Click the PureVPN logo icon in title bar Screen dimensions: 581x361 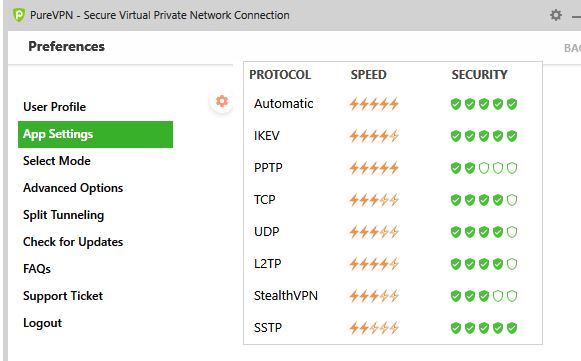click(x=19, y=15)
